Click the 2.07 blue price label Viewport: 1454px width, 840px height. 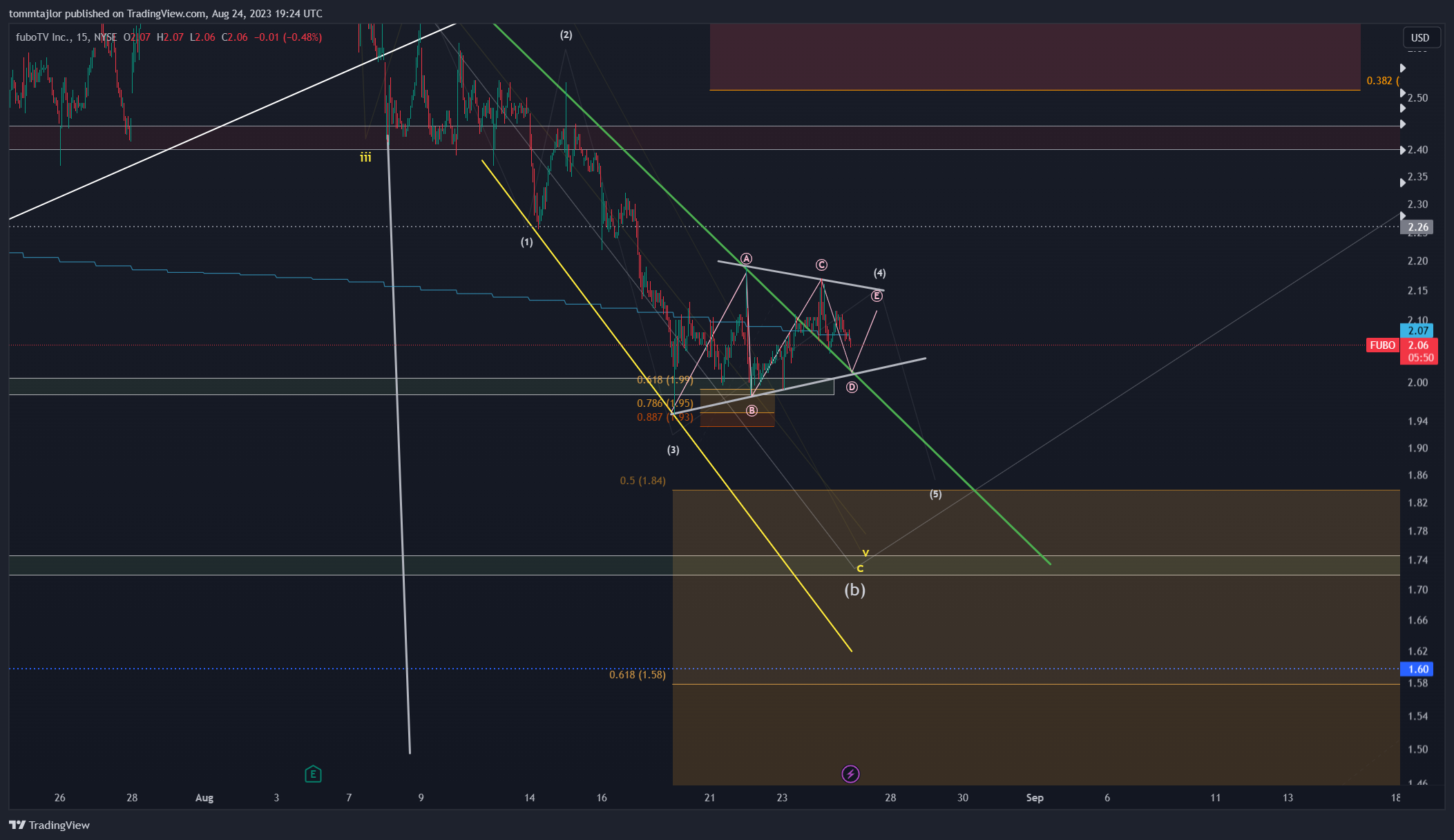[x=1418, y=331]
